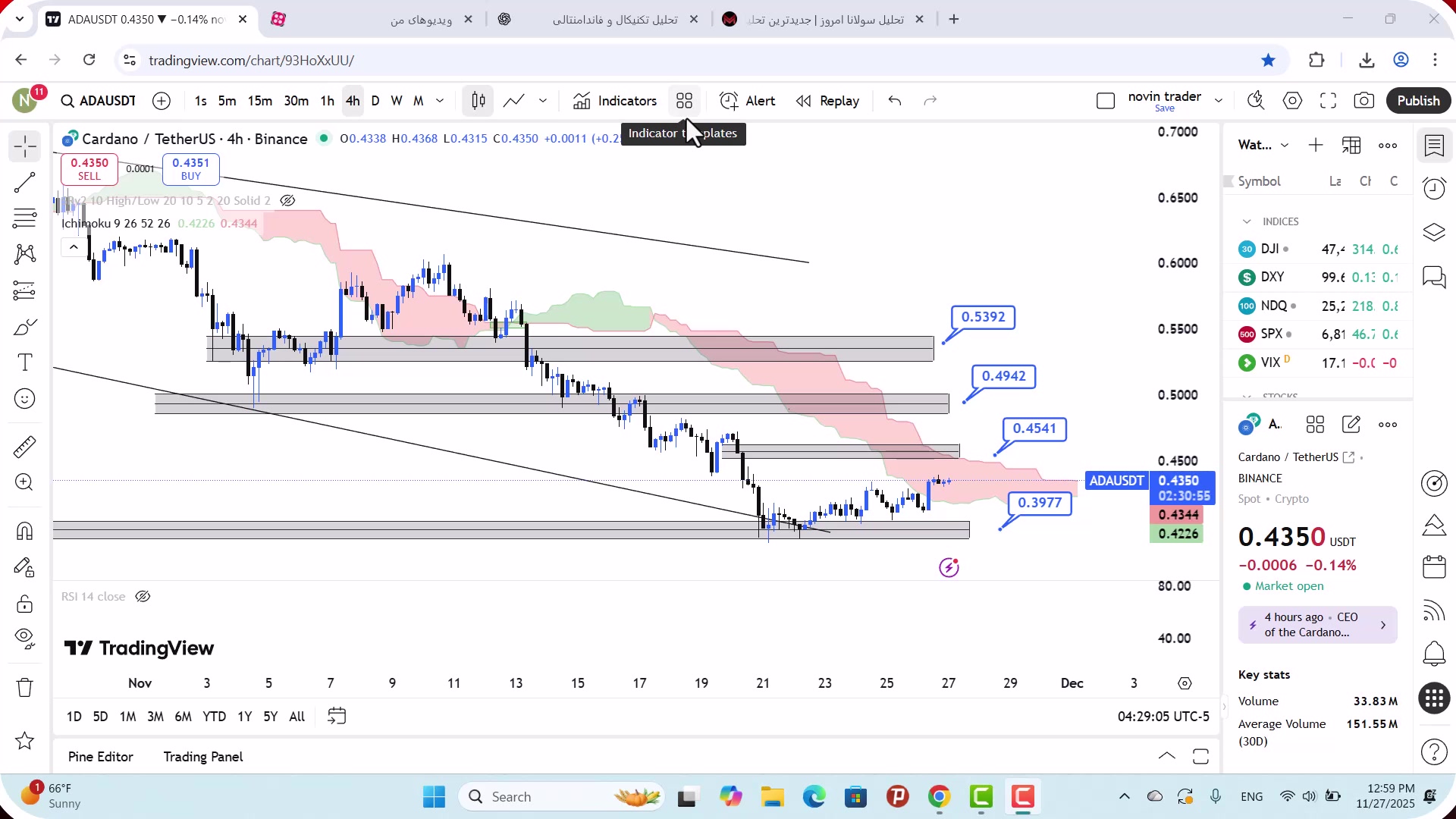Open the time axis settings gear

pyautogui.click(x=1185, y=684)
